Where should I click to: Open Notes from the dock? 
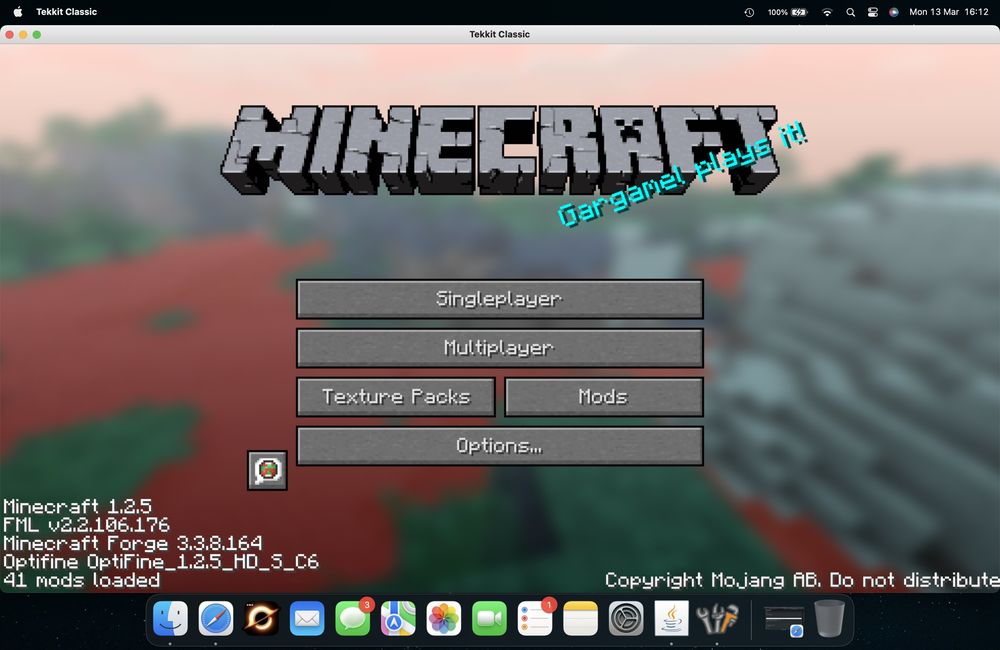[580, 618]
